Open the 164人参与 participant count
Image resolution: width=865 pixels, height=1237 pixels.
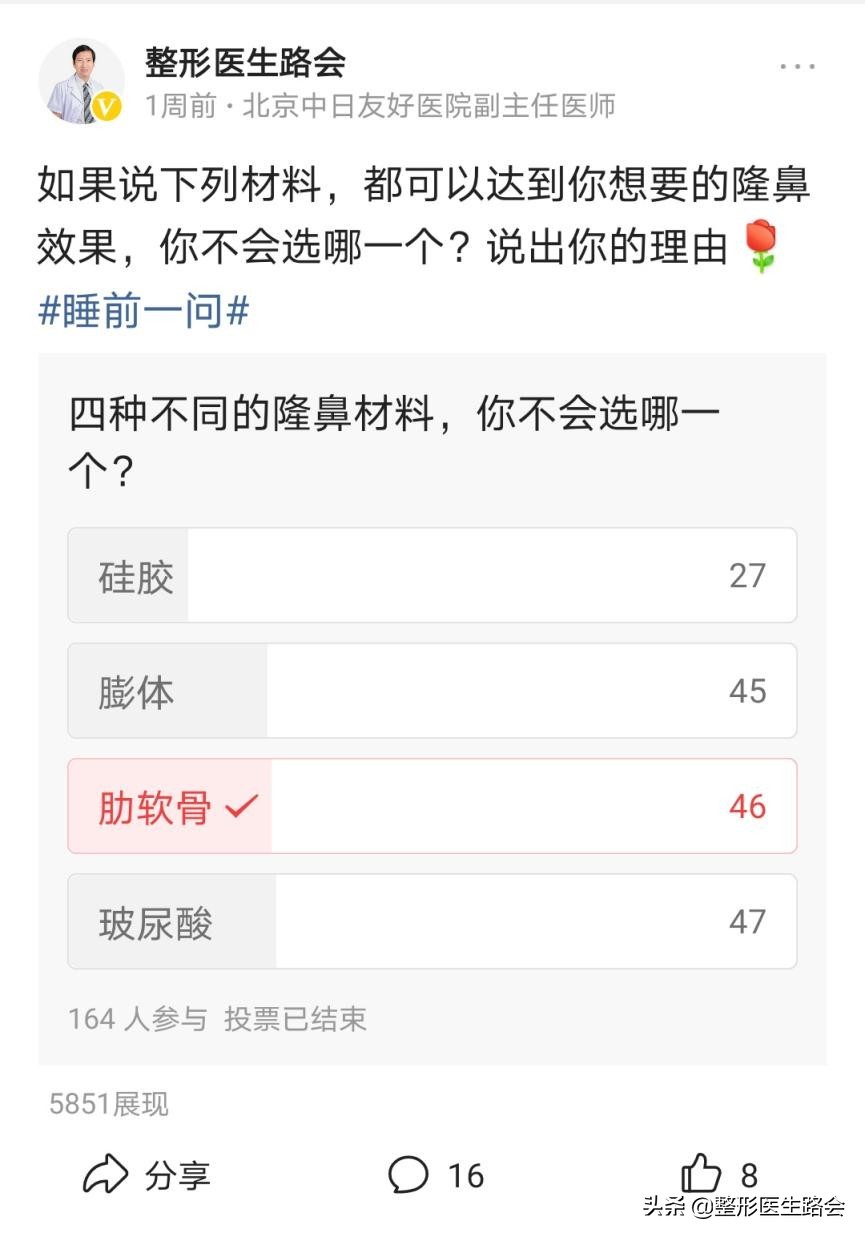pyautogui.click(x=127, y=1019)
